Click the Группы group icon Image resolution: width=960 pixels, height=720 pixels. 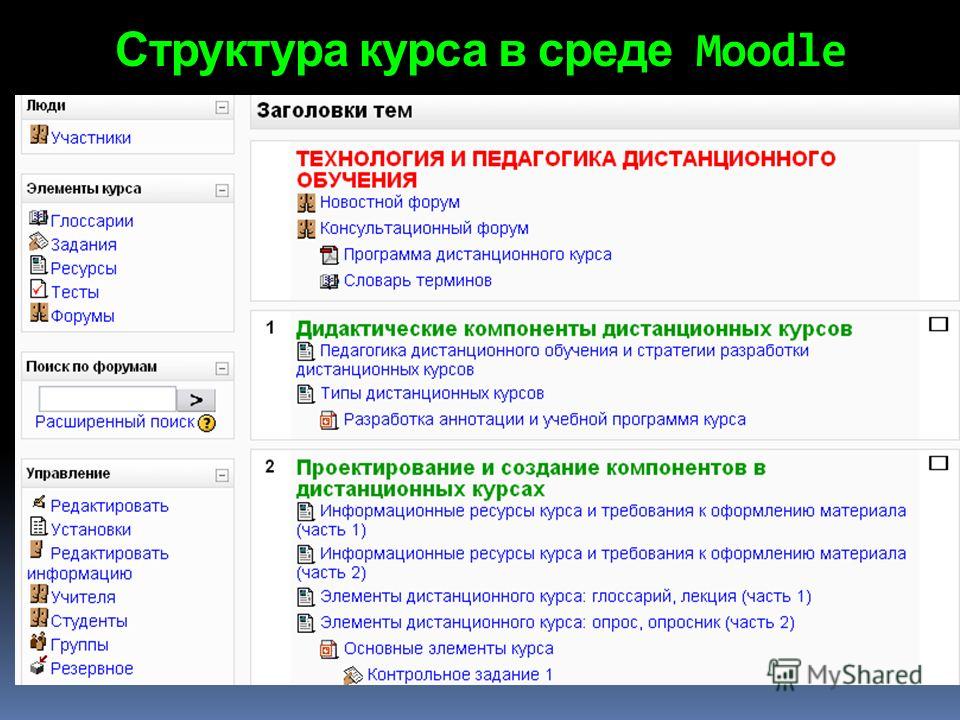38,642
